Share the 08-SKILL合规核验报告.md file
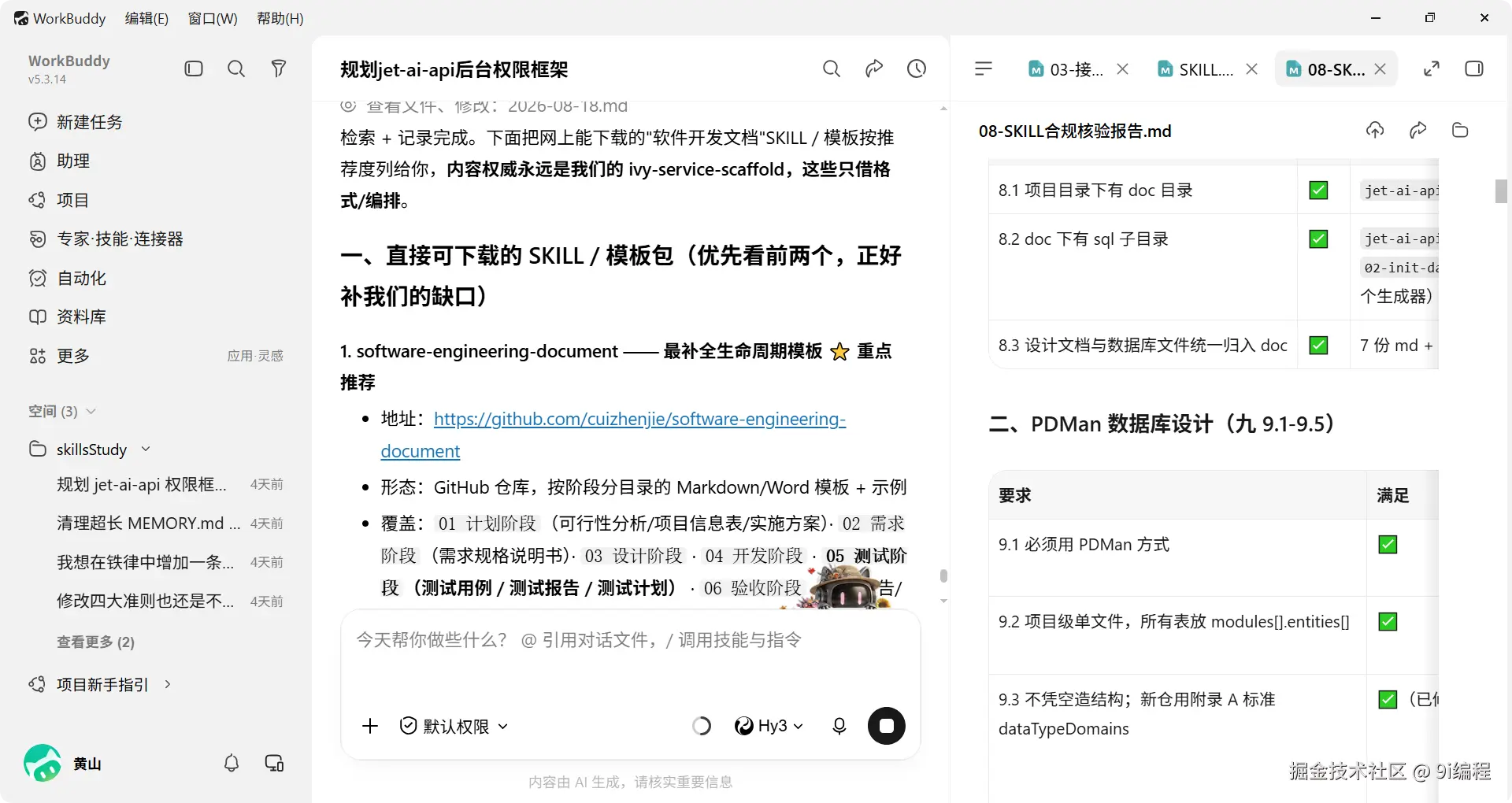Image resolution: width=1512 pixels, height=803 pixels. pos(1417,131)
